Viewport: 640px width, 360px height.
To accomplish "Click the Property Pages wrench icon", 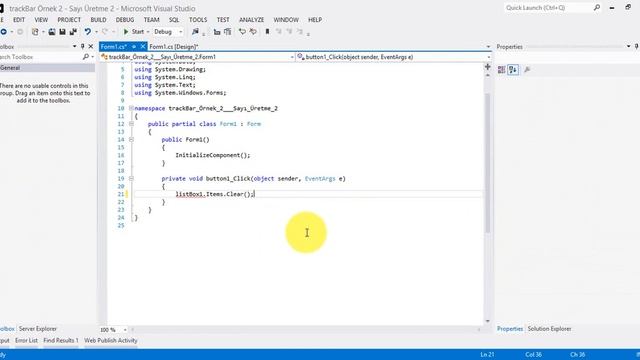I will click(527, 70).
